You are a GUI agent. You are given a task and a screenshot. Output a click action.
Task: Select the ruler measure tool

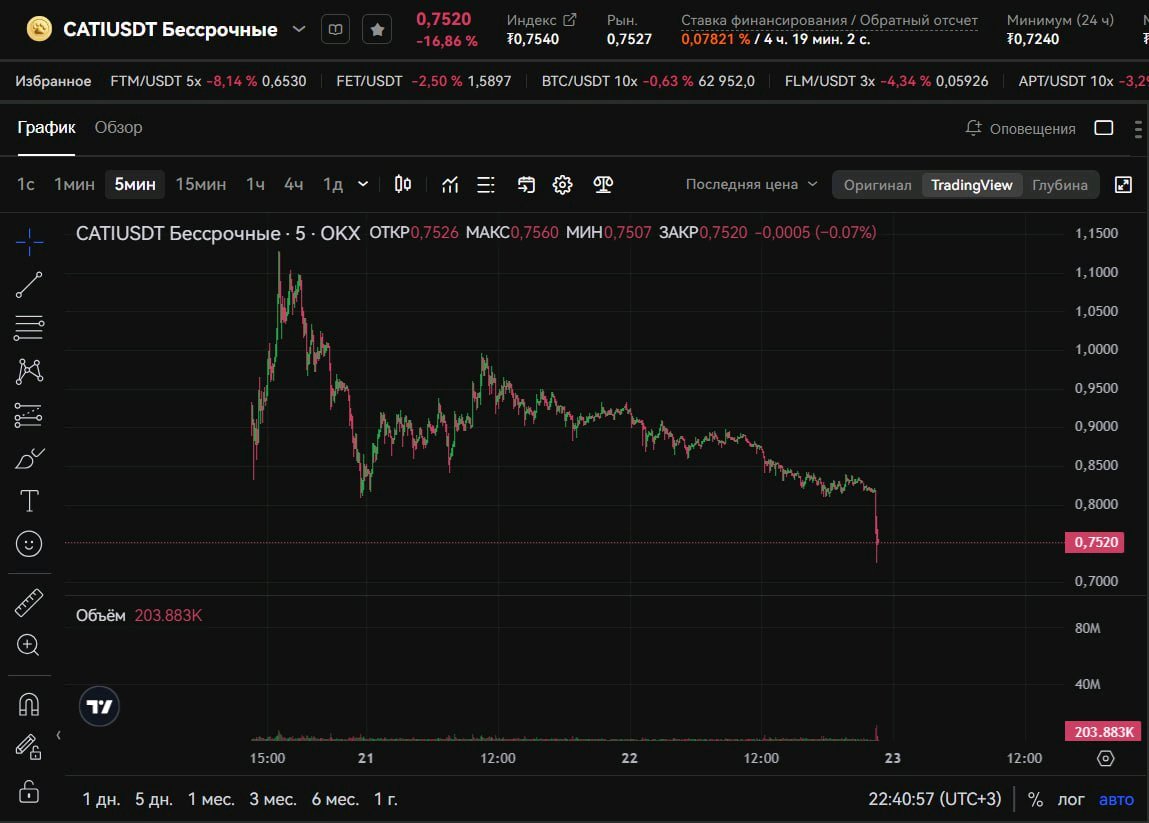tap(29, 602)
